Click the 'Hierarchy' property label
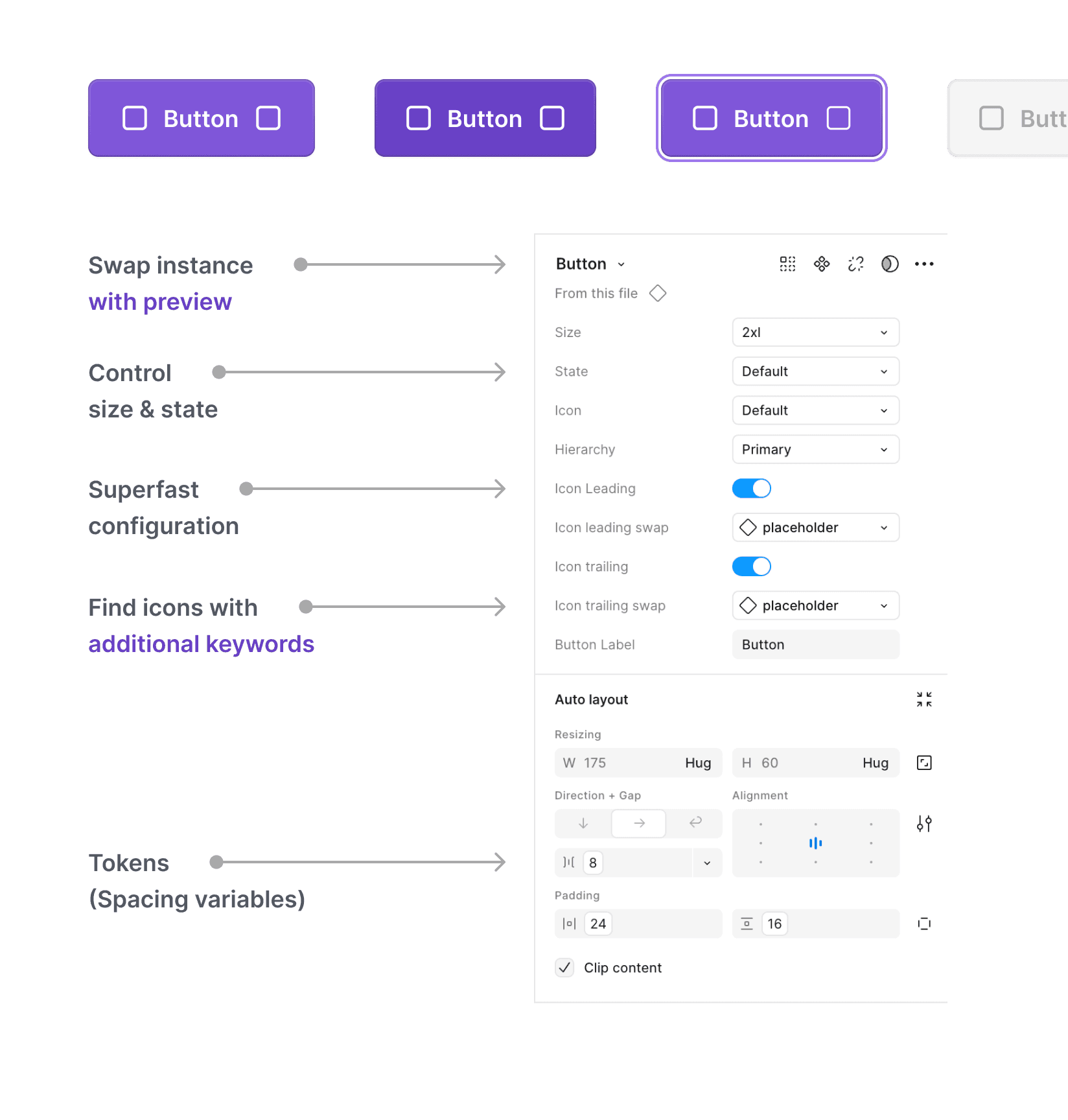The height and width of the screenshot is (1120, 1068). [x=585, y=450]
